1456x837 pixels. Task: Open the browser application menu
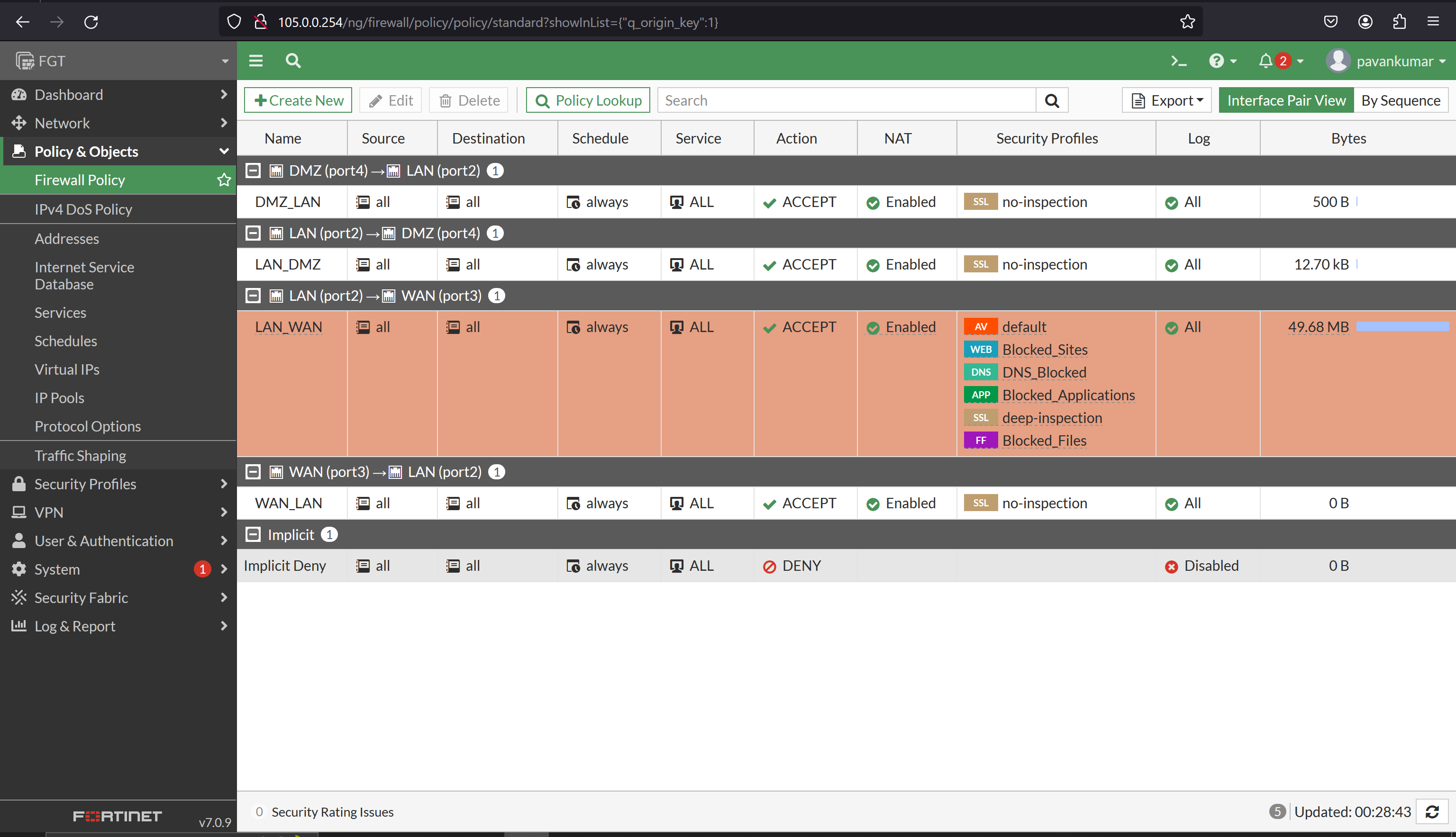(1433, 22)
